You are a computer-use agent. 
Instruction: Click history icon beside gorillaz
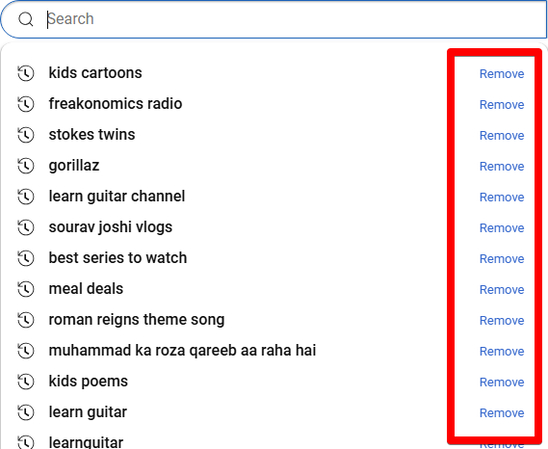click(x=26, y=166)
